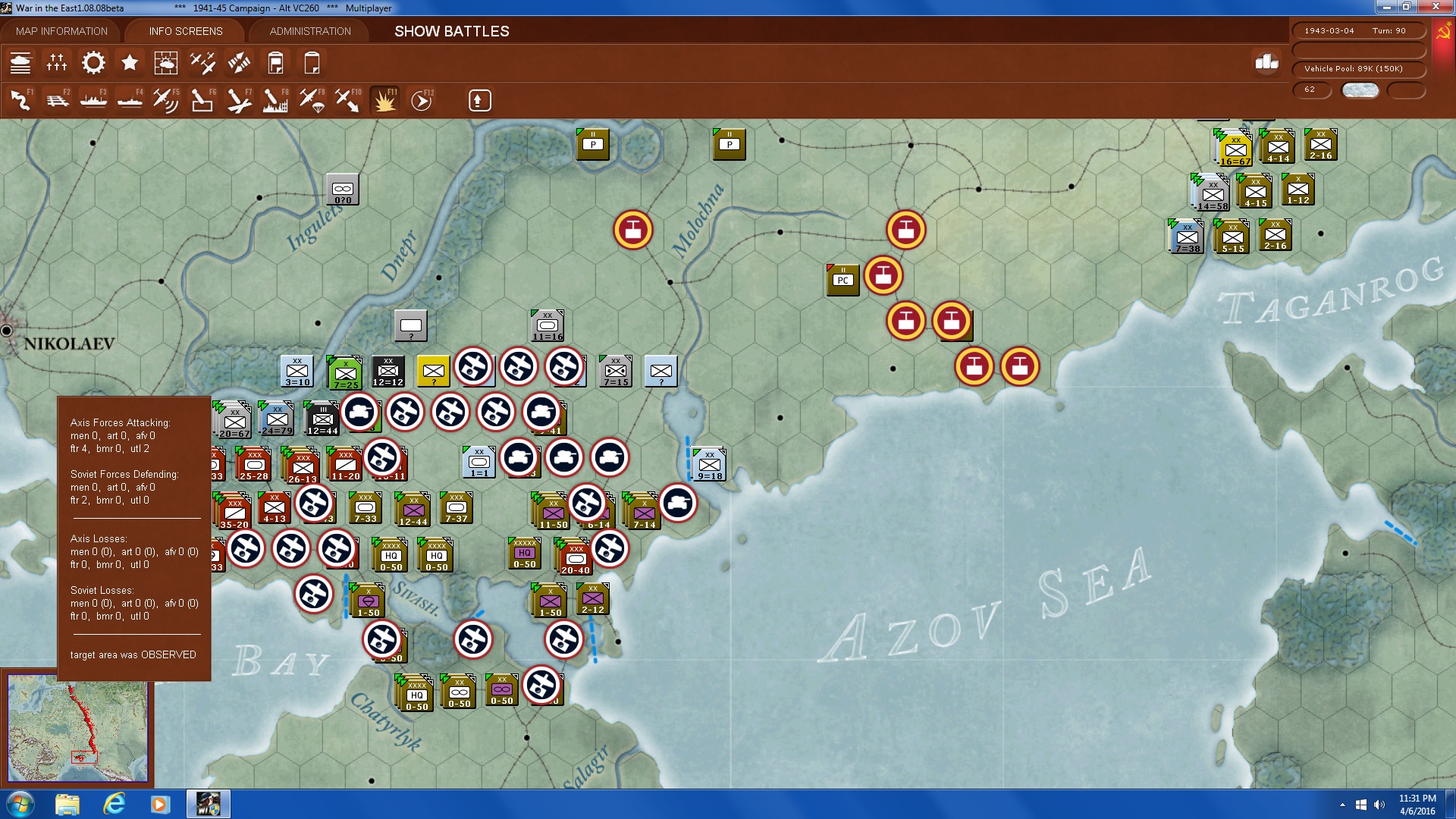This screenshot has width=1456, height=819.
Task: Click the F12 end turn icon
Action: click(421, 100)
